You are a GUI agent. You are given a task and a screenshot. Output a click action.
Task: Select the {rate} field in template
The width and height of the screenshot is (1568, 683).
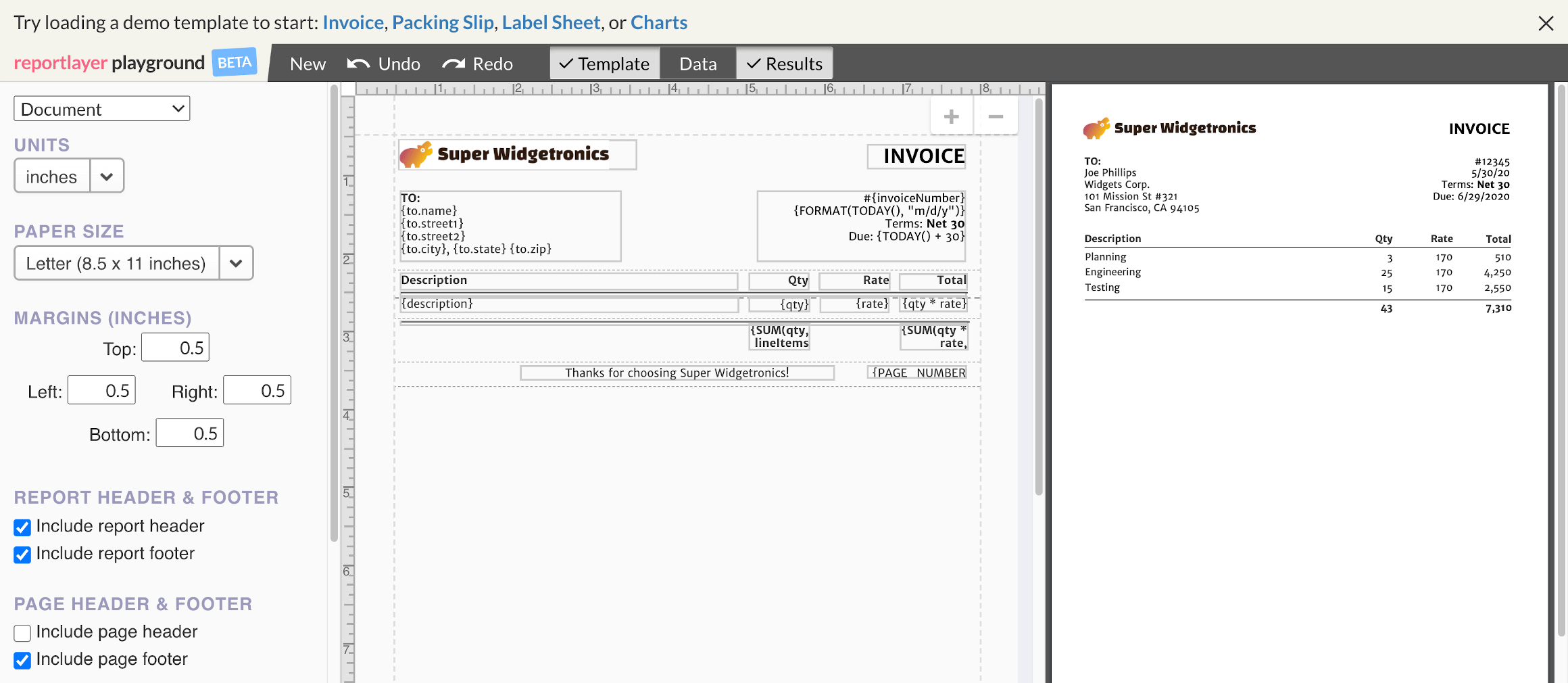pos(855,304)
